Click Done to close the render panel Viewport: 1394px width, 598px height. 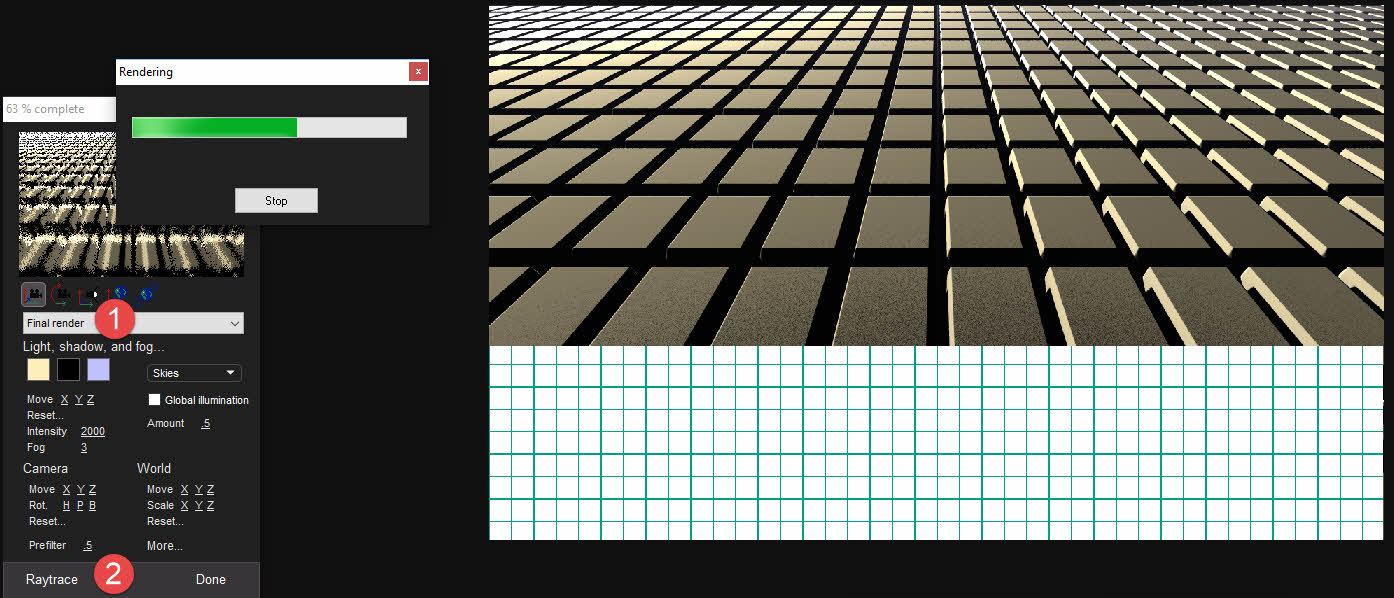[x=211, y=580]
